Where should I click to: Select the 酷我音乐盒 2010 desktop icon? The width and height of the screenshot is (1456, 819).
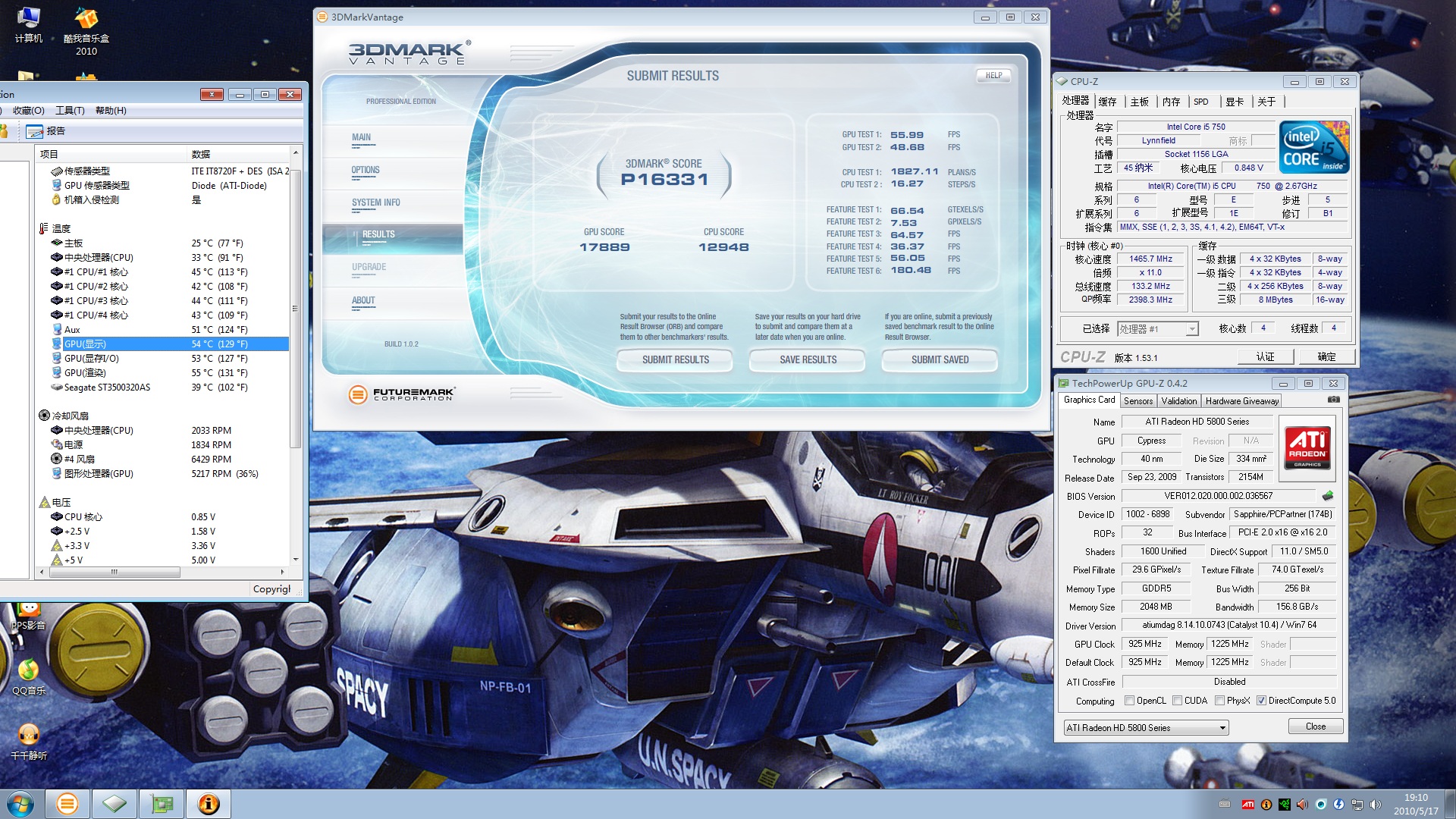[x=86, y=30]
